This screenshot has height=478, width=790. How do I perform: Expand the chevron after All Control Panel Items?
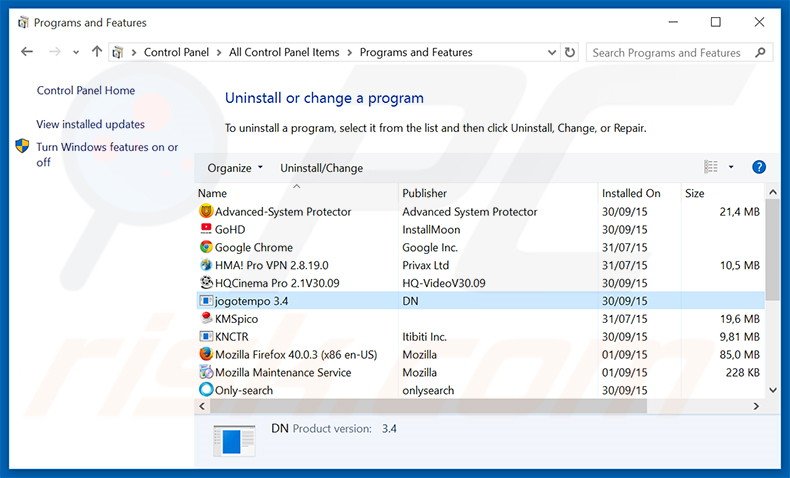(350, 52)
